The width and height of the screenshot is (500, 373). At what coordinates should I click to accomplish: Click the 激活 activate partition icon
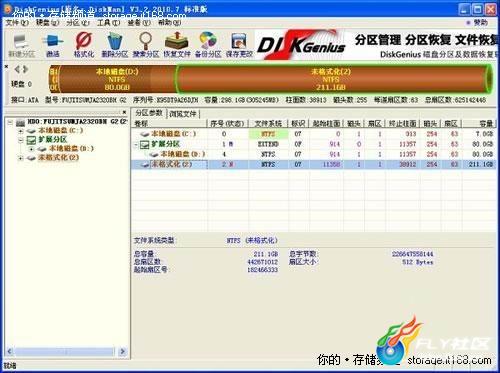click(x=53, y=44)
